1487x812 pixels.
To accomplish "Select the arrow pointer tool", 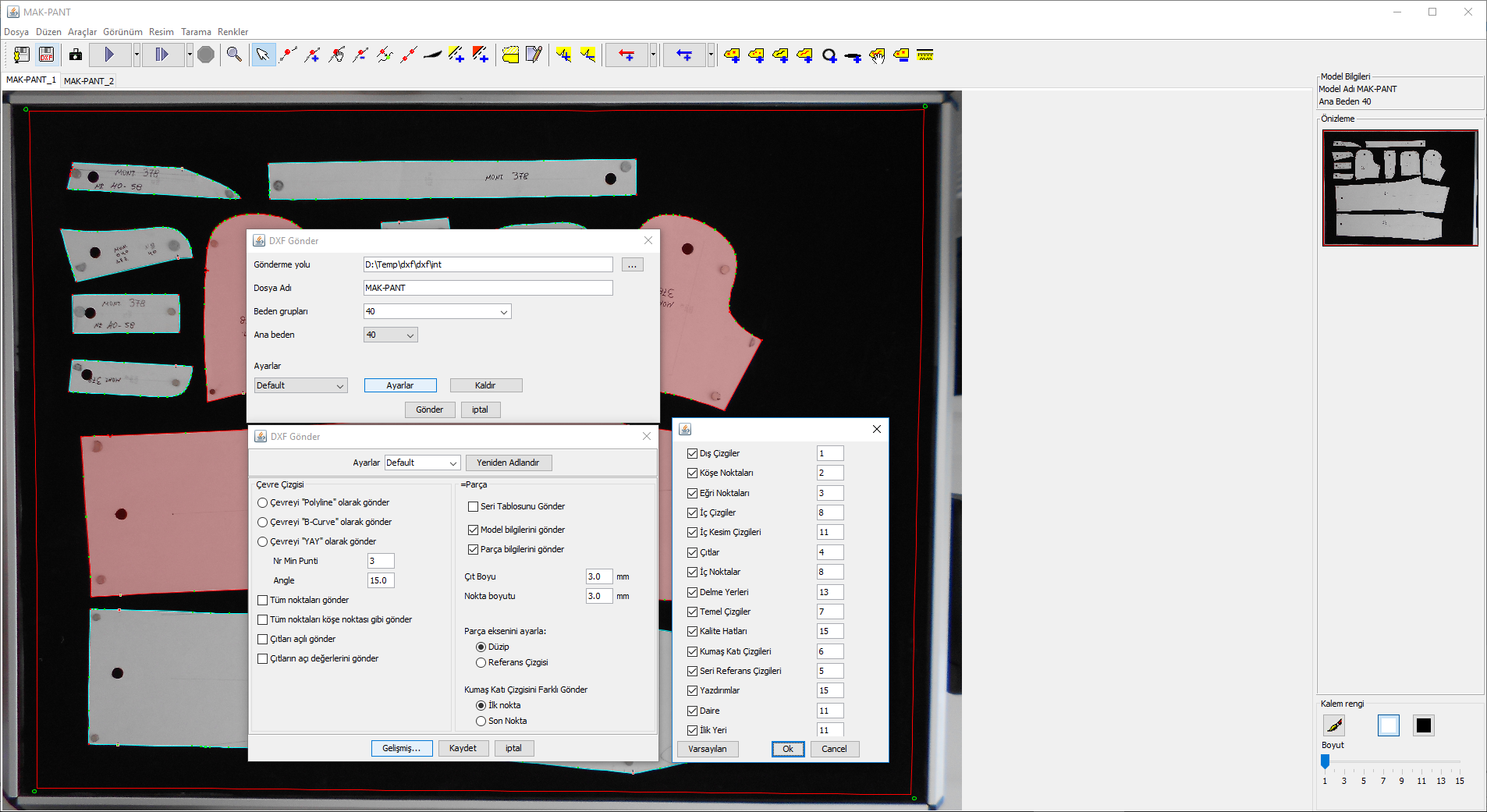I will [x=263, y=55].
